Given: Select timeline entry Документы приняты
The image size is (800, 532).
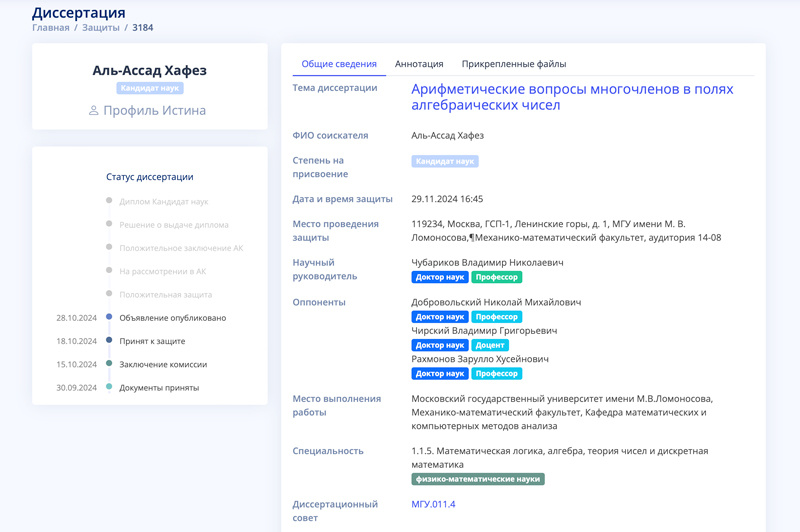Looking at the screenshot, I should (x=159, y=388).
